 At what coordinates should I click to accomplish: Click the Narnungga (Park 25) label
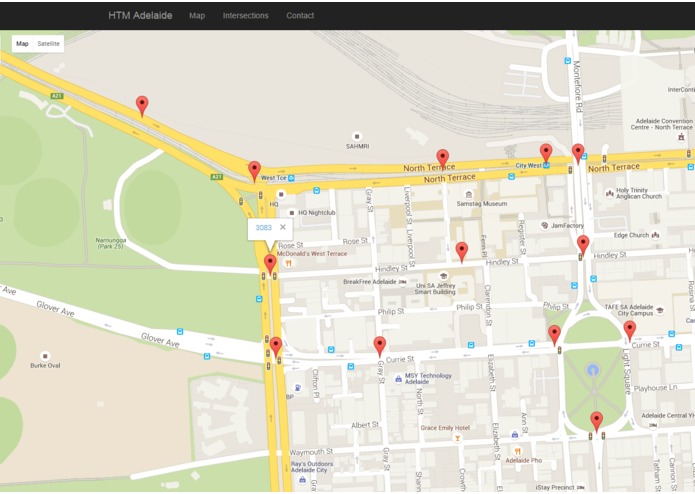[111, 243]
